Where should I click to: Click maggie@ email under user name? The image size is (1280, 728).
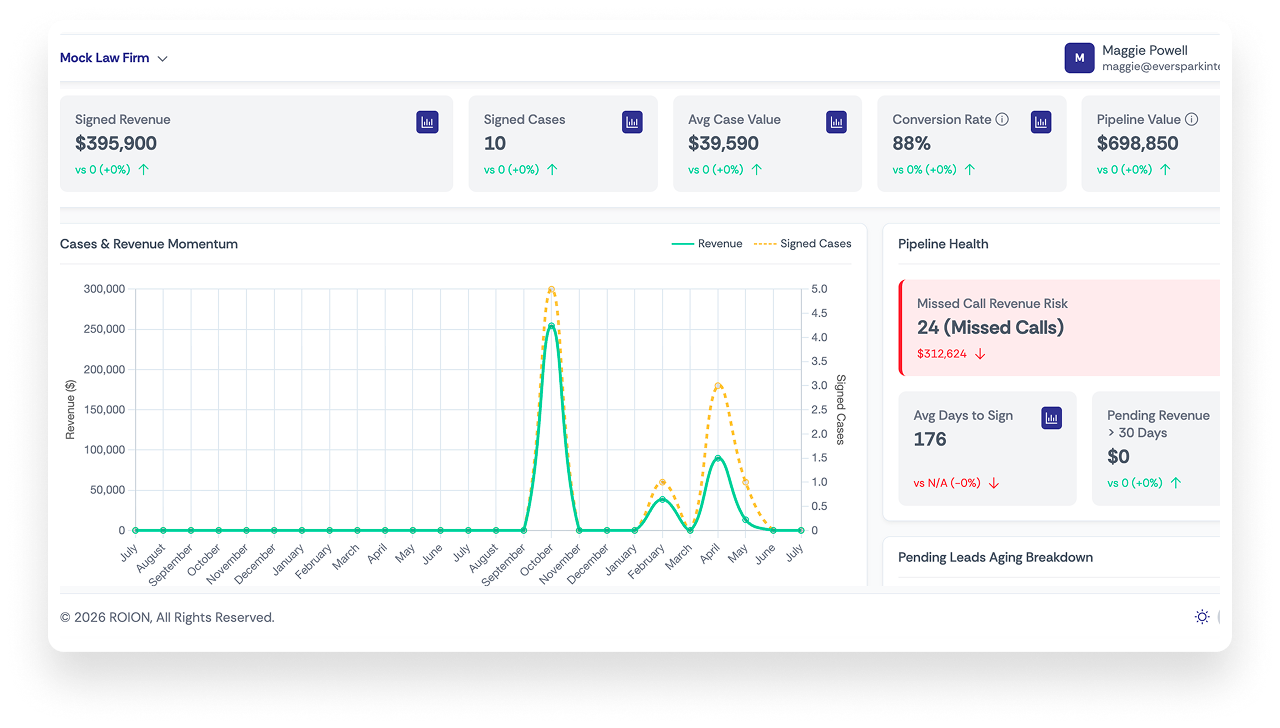(x=1161, y=66)
